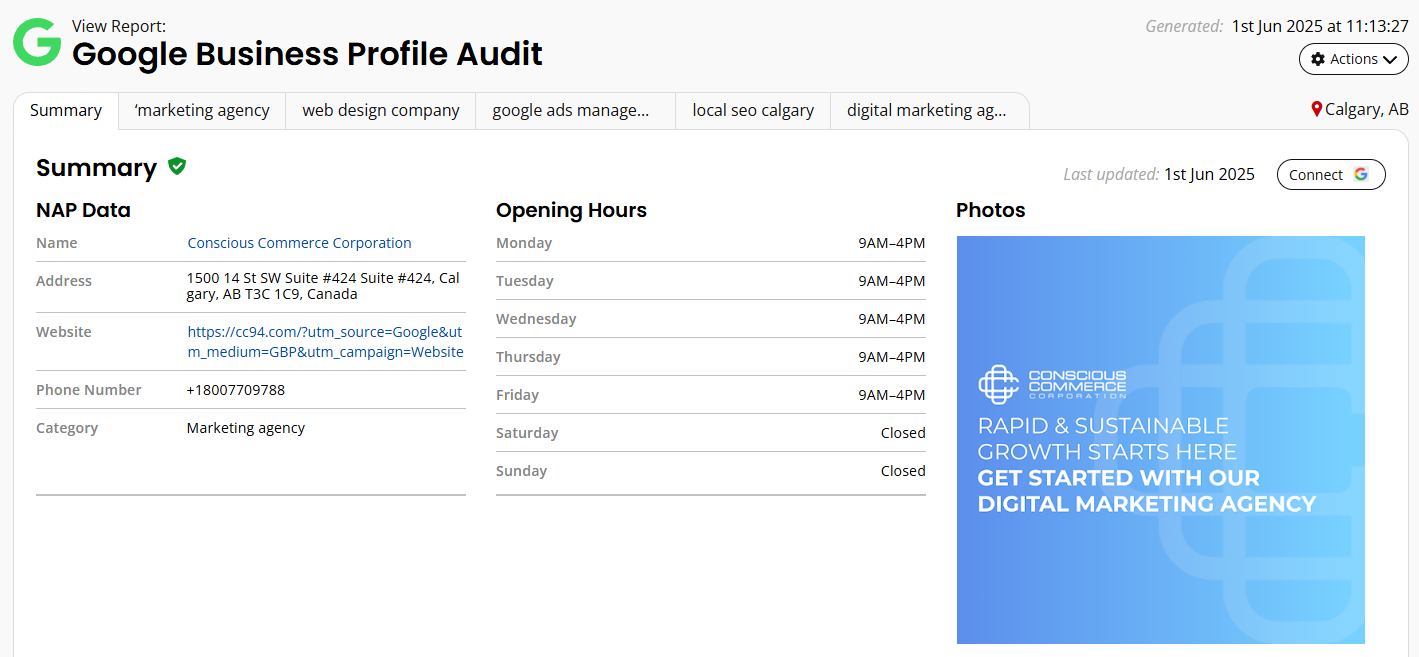The width and height of the screenshot is (1419, 657).
Task: Click the Opening Hours heading
Action: point(571,210)
